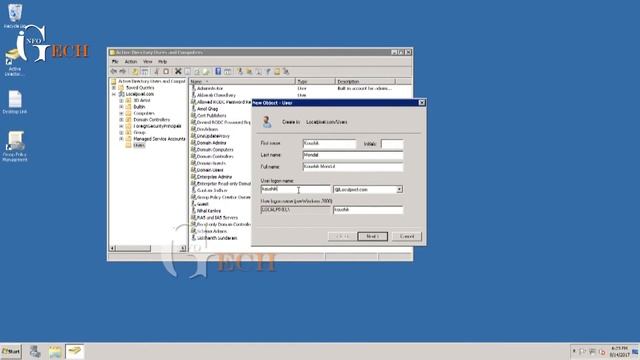Click the Windows Start button

tap(11, 351)
